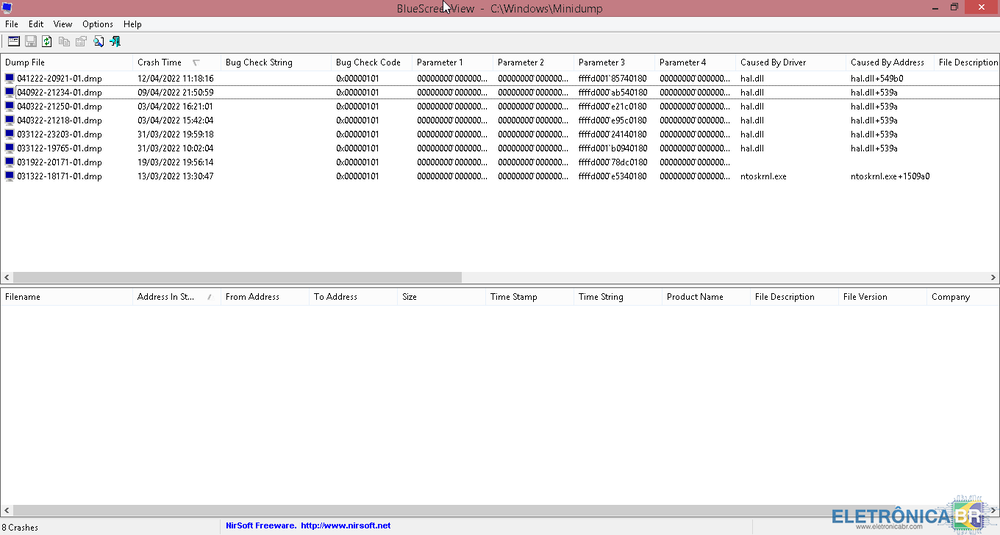Sort by the Crash Time column header
1000x535 pixels.
[x=160, y=62]
